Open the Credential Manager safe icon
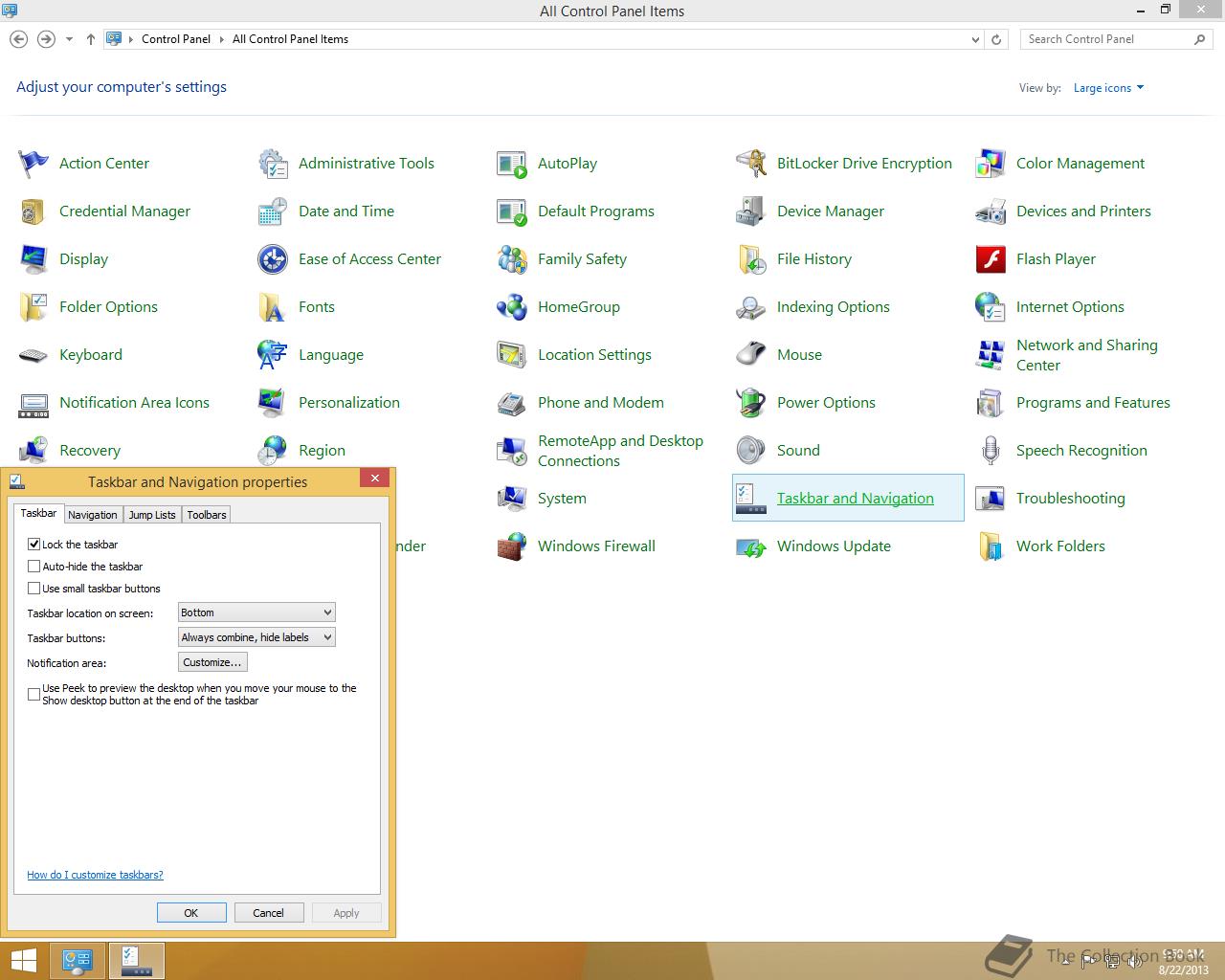Image resolution: width=1225 pixels, height=980 pixels. [33, 212]
